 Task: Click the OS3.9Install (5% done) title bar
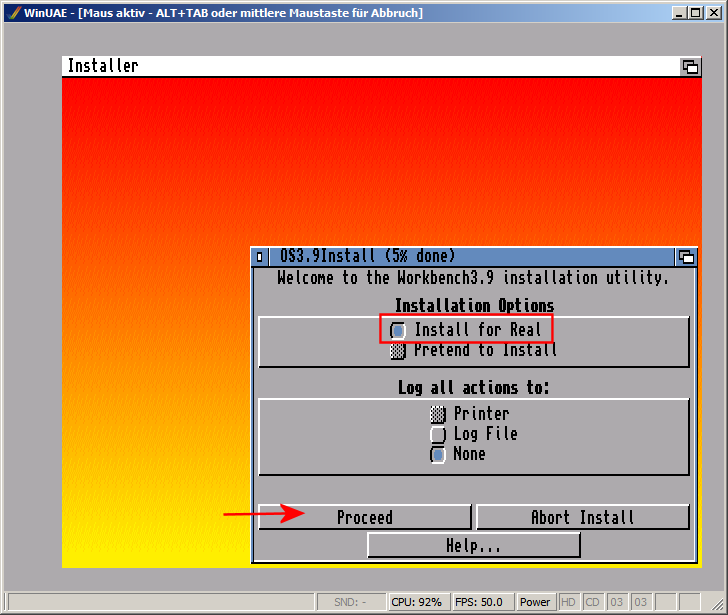pyautogui.click(x=470, y=257)
